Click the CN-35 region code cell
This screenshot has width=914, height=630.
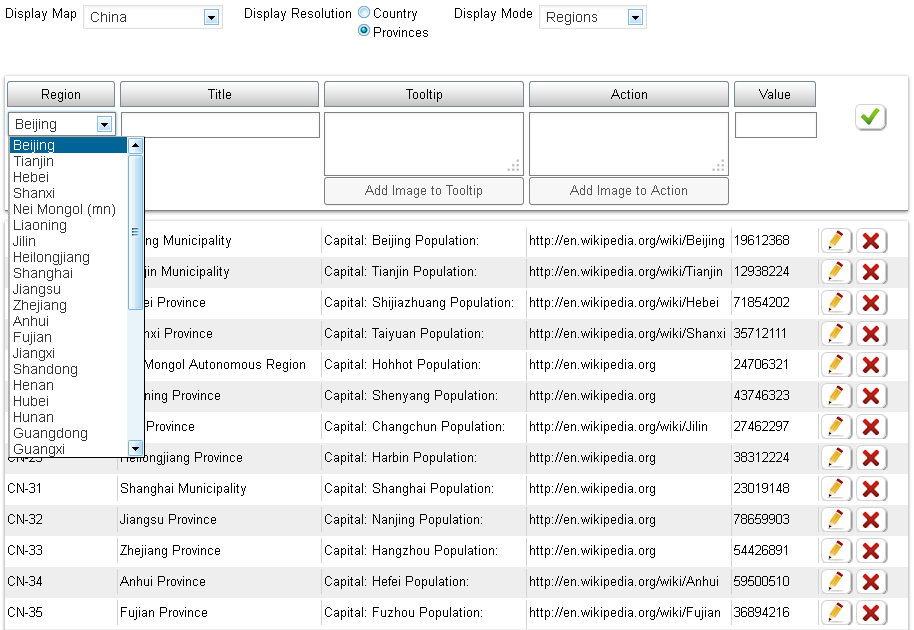(24, 613)
